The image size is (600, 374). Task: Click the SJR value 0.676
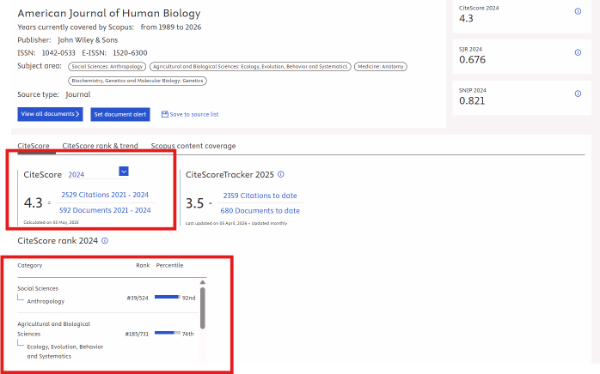pos(472,60)
